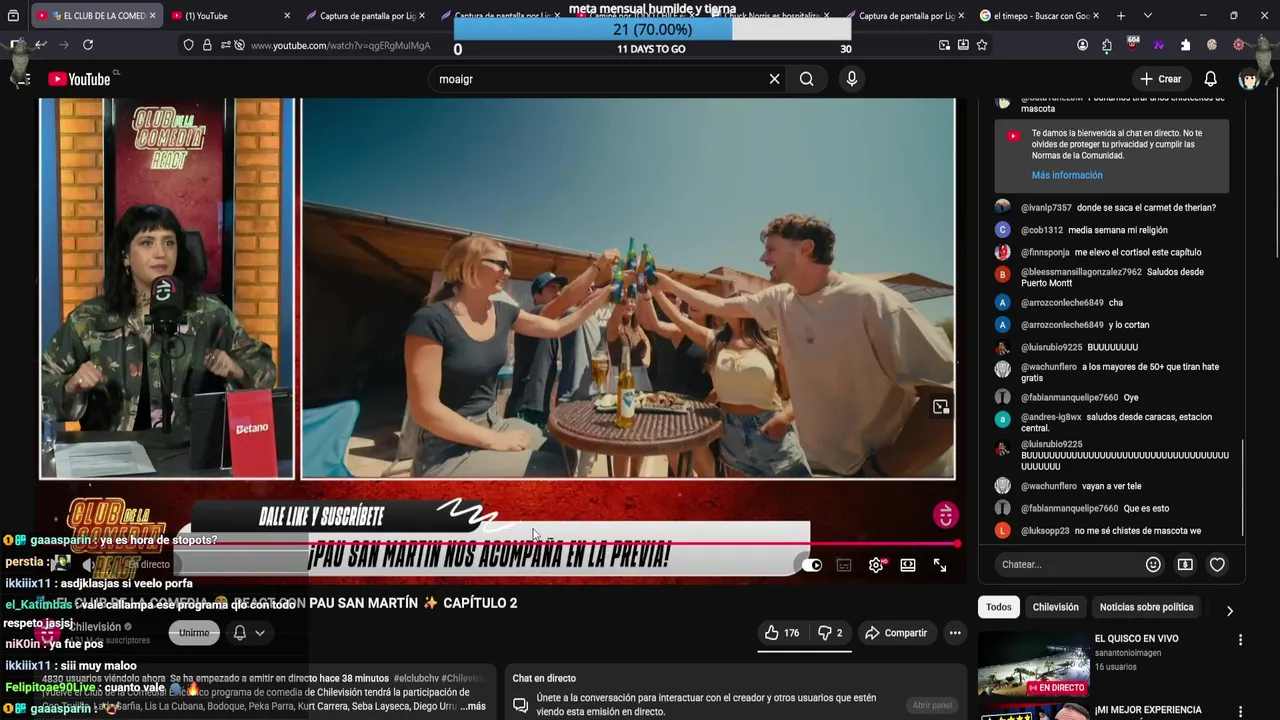Toggle the autoplay switch in player

tap(811, 565)
